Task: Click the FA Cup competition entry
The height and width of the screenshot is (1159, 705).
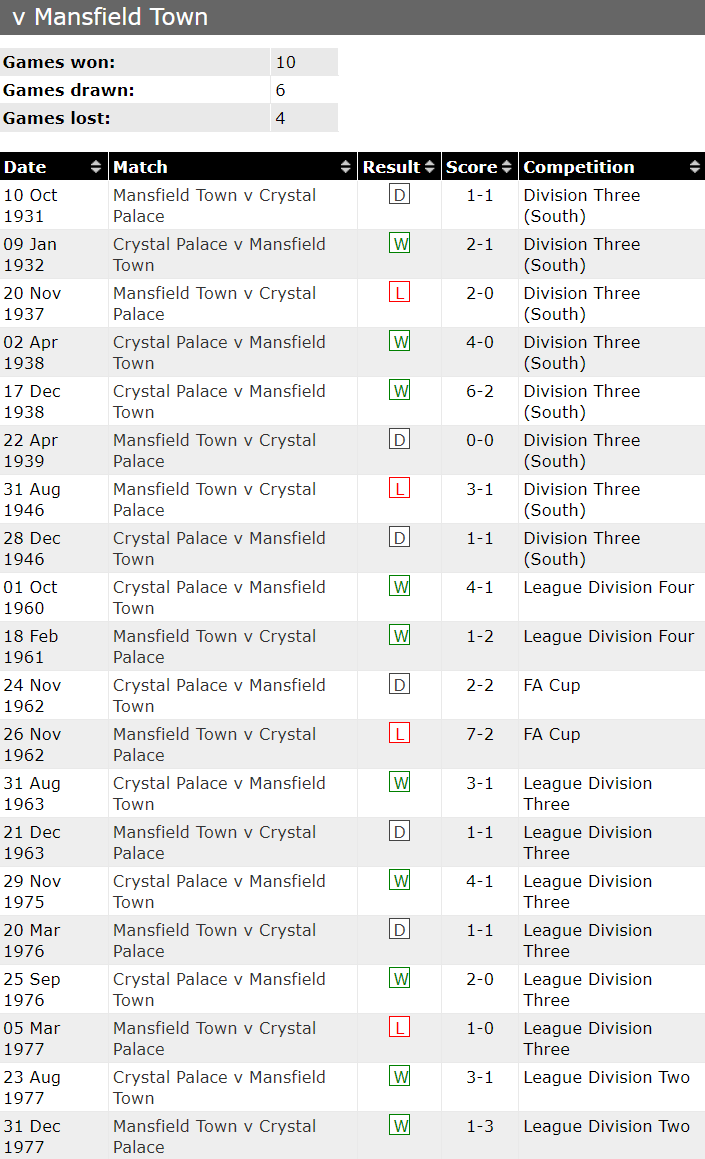Action: tap(551, 685)
